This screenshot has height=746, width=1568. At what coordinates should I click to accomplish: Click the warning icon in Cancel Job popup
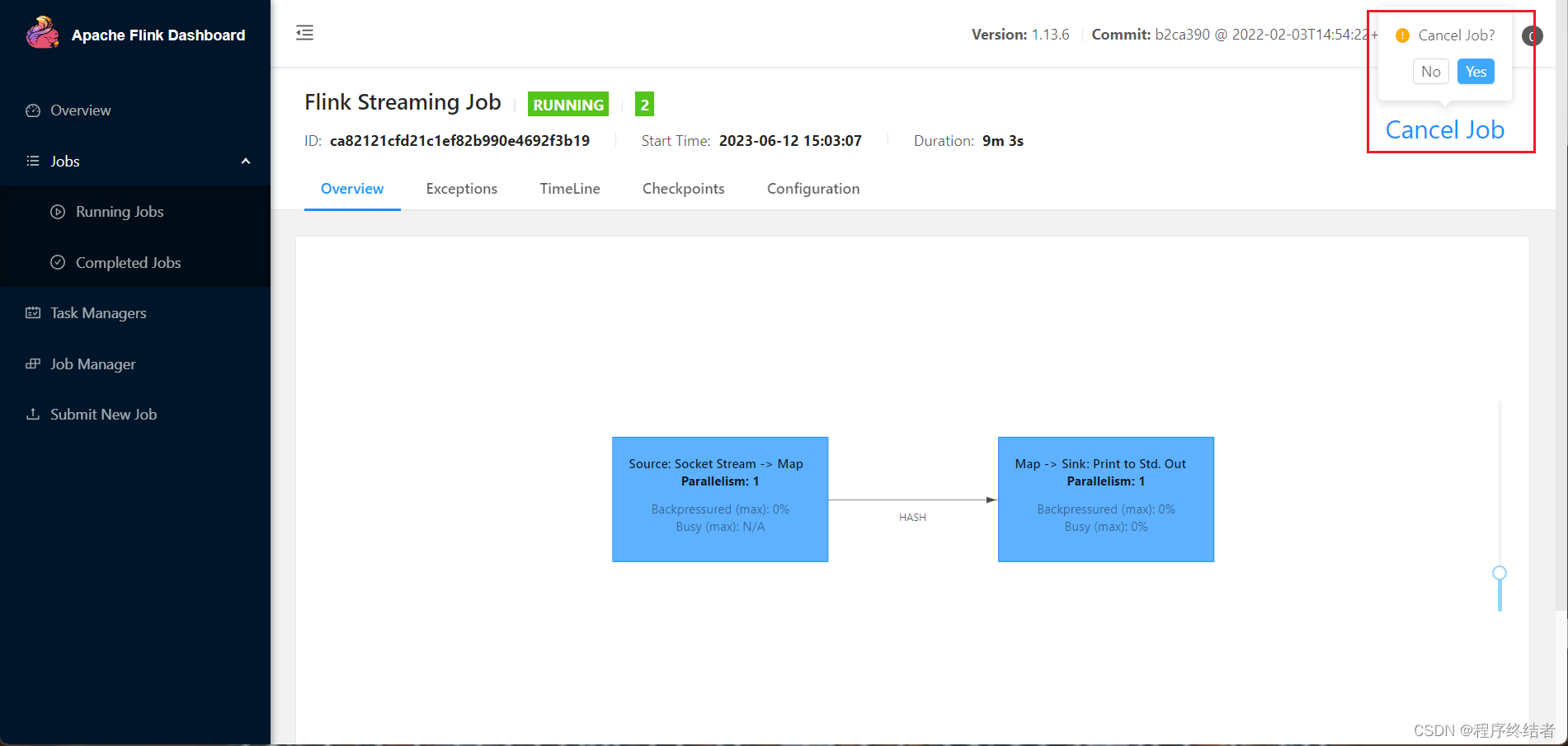(x=1402, y=35)
